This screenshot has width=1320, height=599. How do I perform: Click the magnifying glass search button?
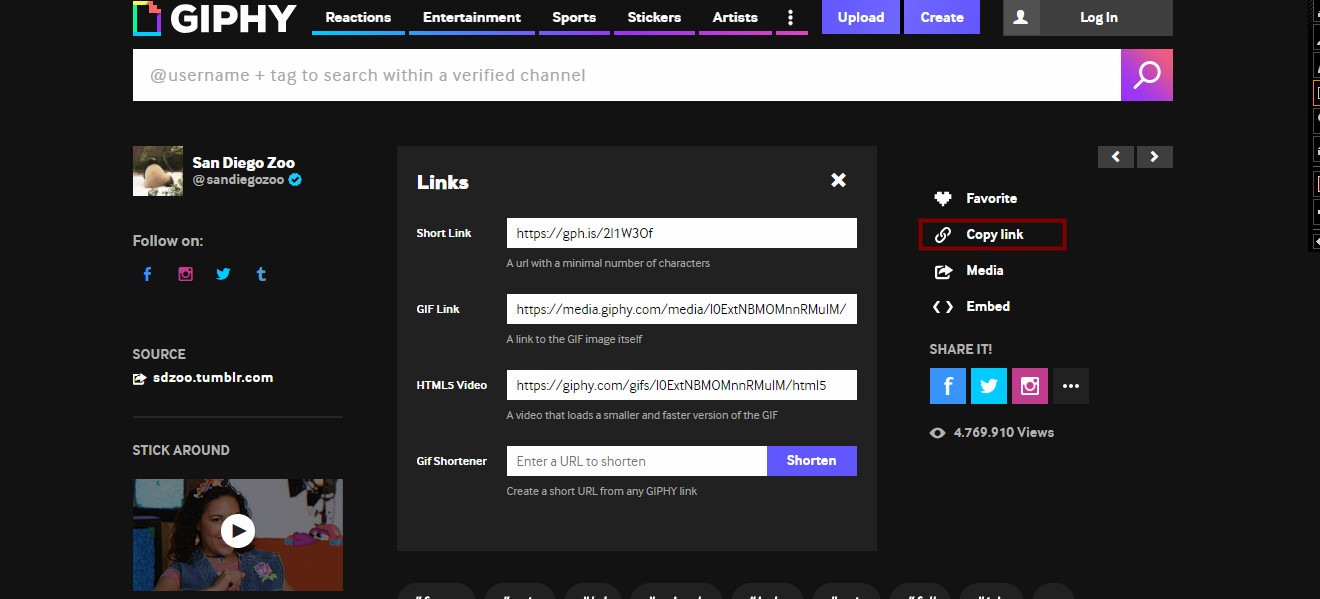point(1147,75)
